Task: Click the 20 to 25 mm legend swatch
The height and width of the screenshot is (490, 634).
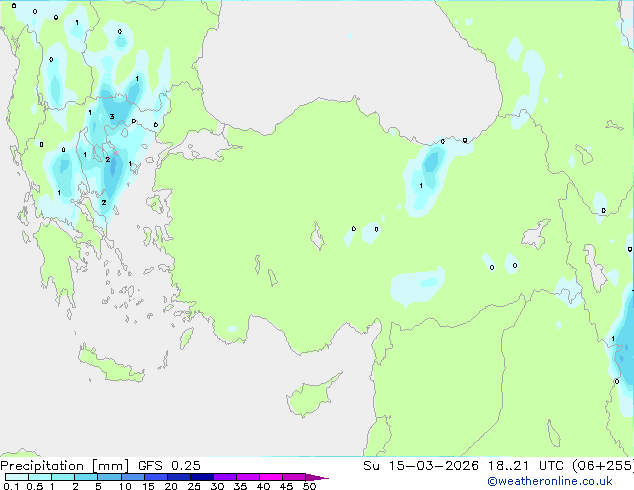Action: [x=178, y=477]
